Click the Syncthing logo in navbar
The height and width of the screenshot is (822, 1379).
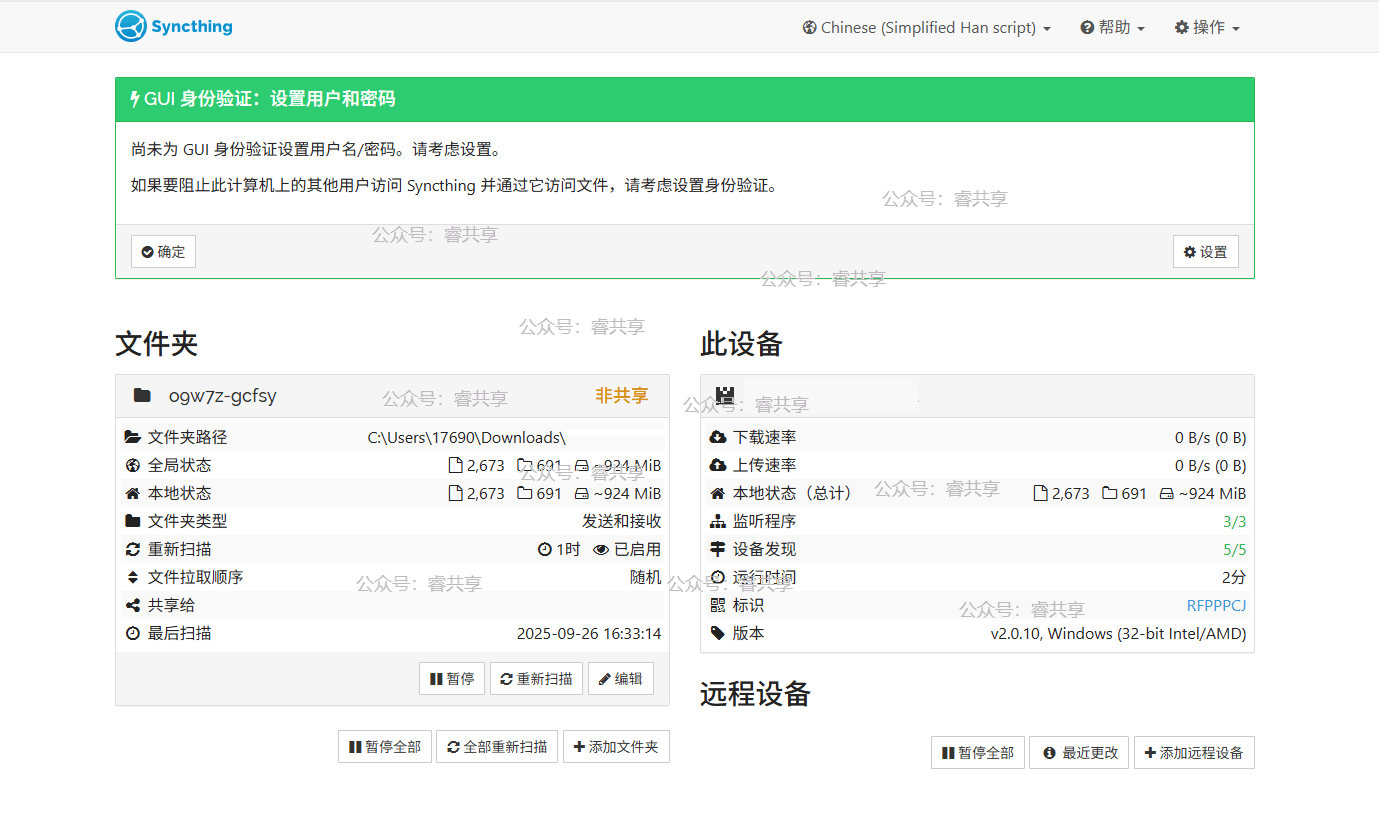174,26
